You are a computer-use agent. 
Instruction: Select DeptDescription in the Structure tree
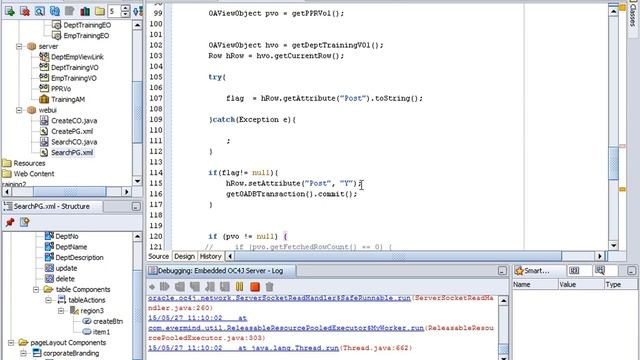[79, 258]
